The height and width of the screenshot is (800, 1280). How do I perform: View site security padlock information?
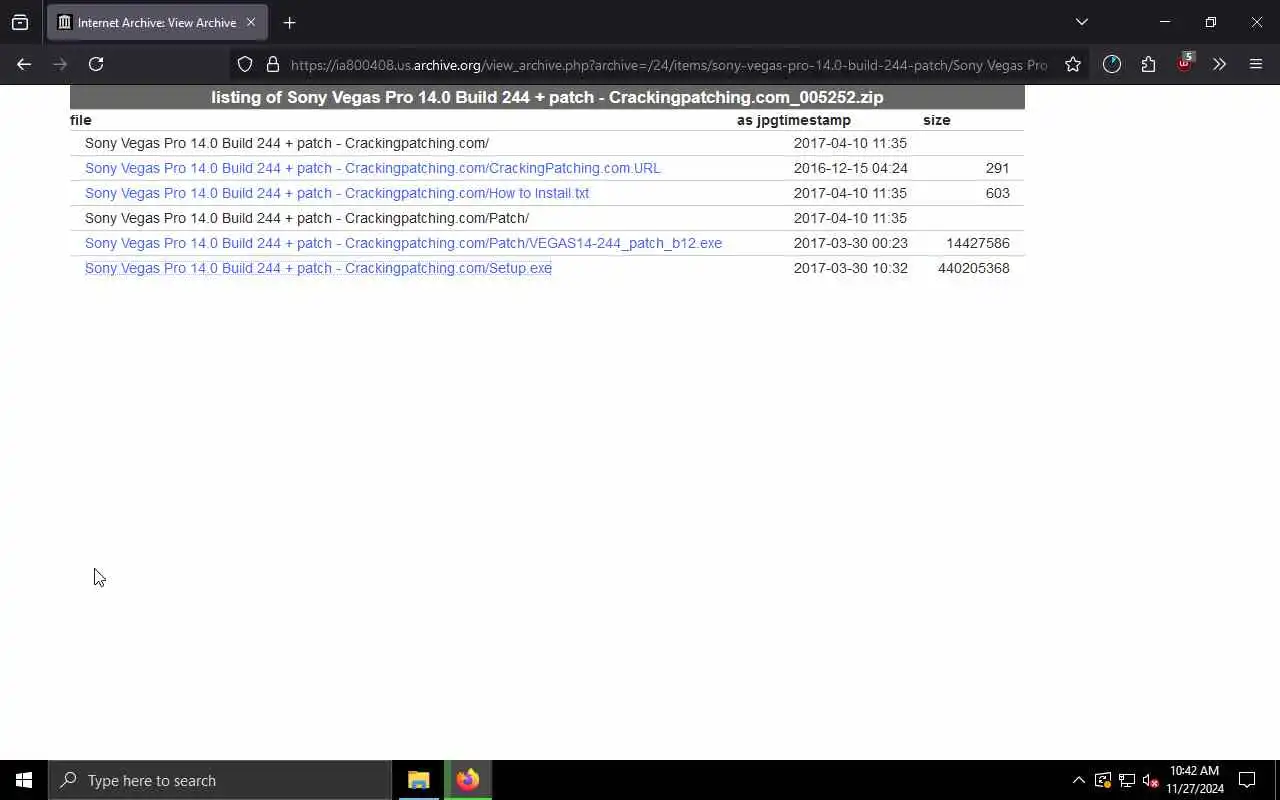pos(272,64)
